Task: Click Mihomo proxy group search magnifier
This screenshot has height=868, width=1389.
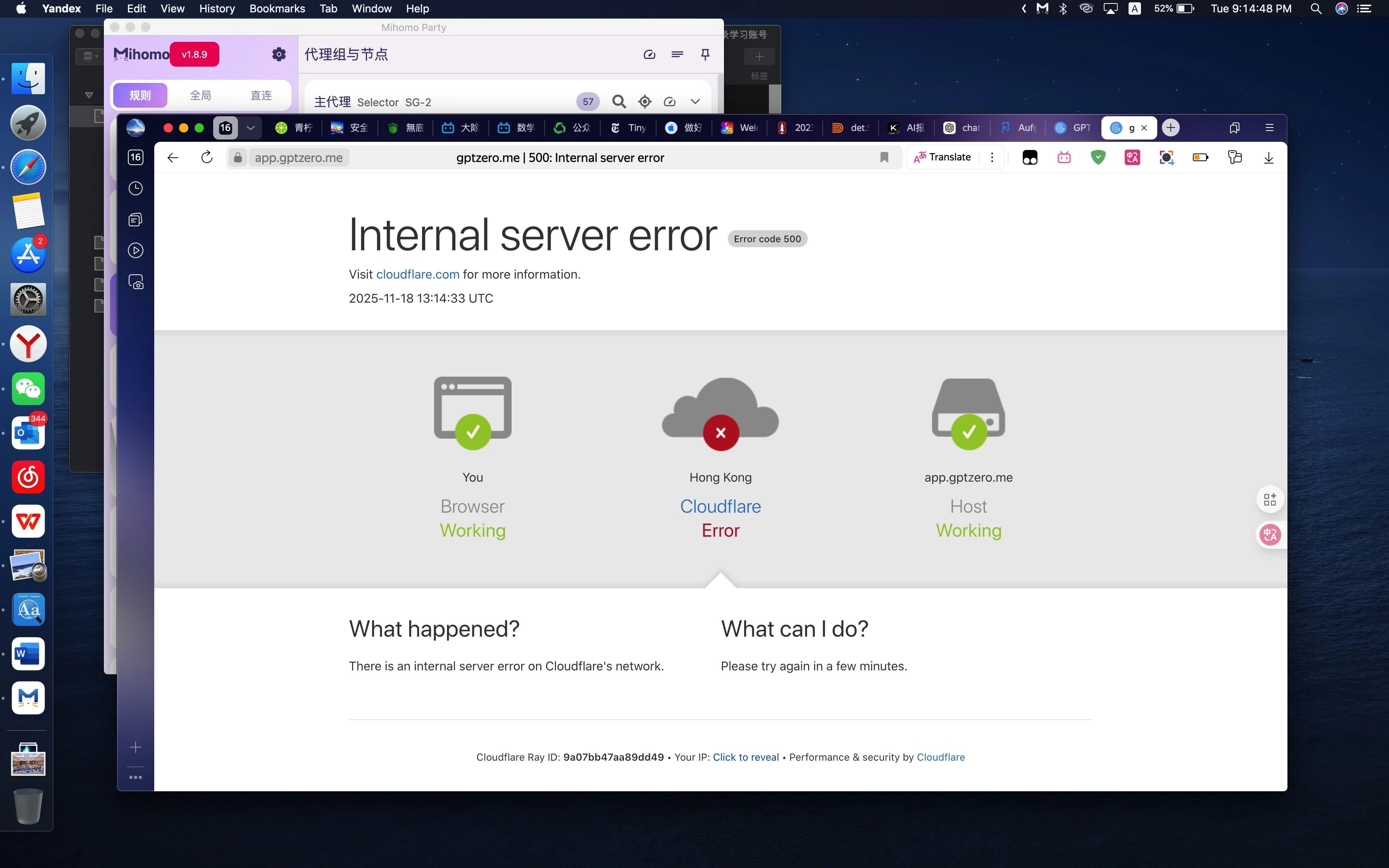Action: [x=618, y=102]
